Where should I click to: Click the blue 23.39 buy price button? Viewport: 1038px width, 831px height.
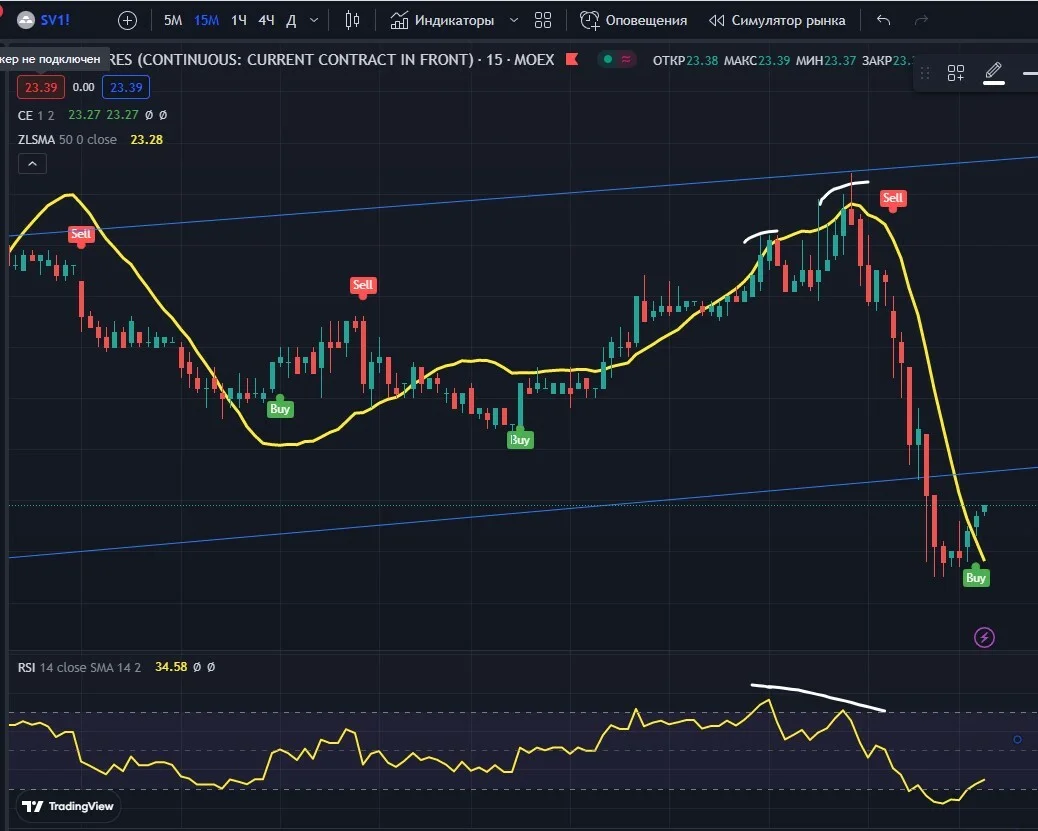pyautogui.click(x=126, y=87)
